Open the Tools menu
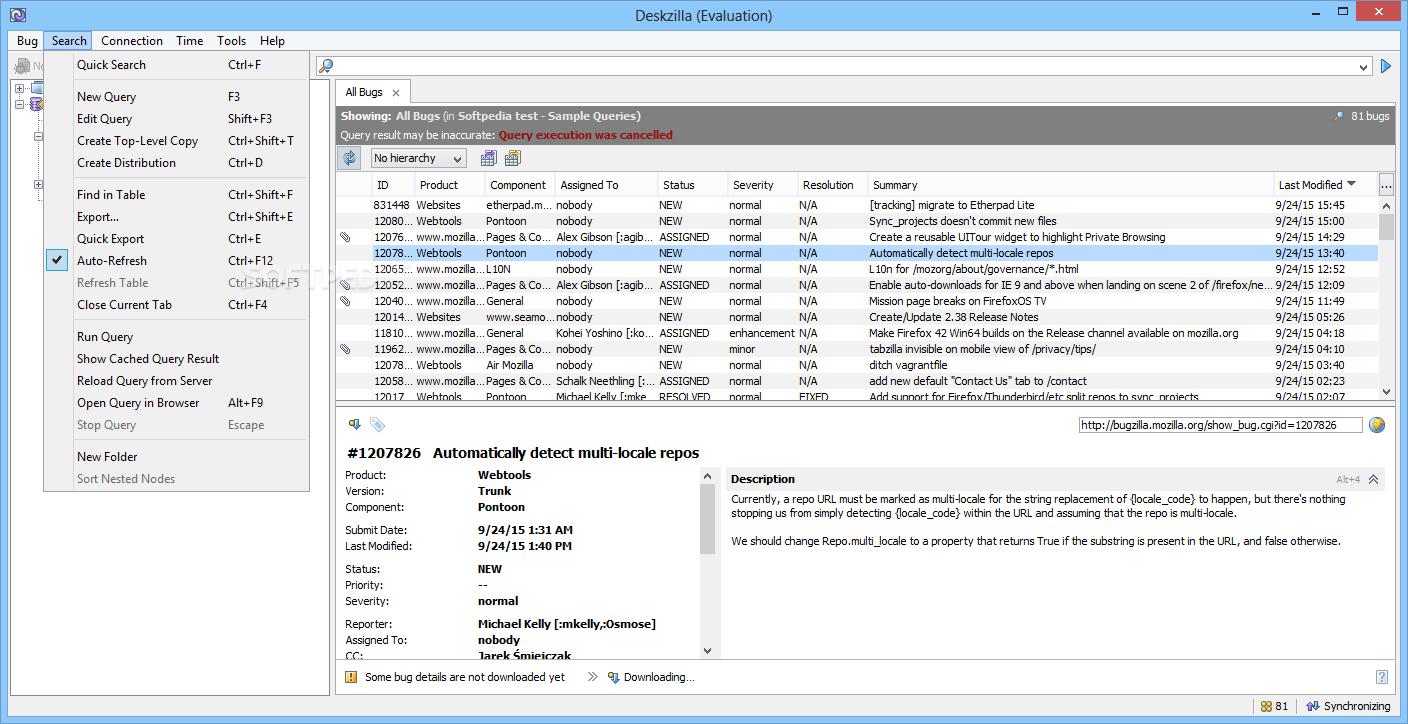 pyautogui.click(x=232, y=41)
